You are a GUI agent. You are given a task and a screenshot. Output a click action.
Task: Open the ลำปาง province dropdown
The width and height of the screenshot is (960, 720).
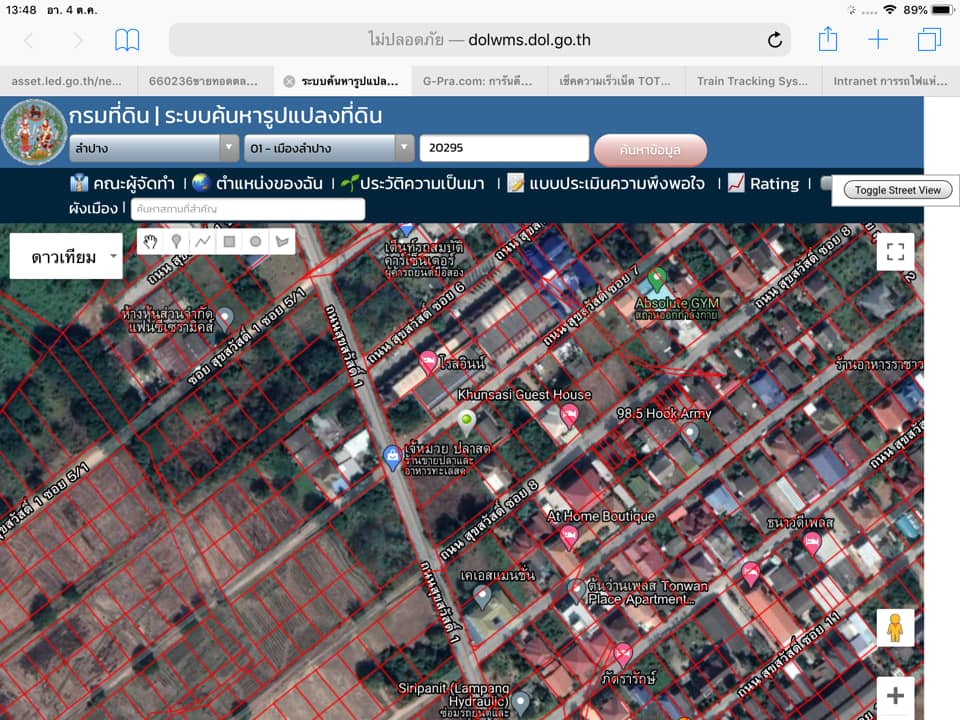[x=154, y=148]
